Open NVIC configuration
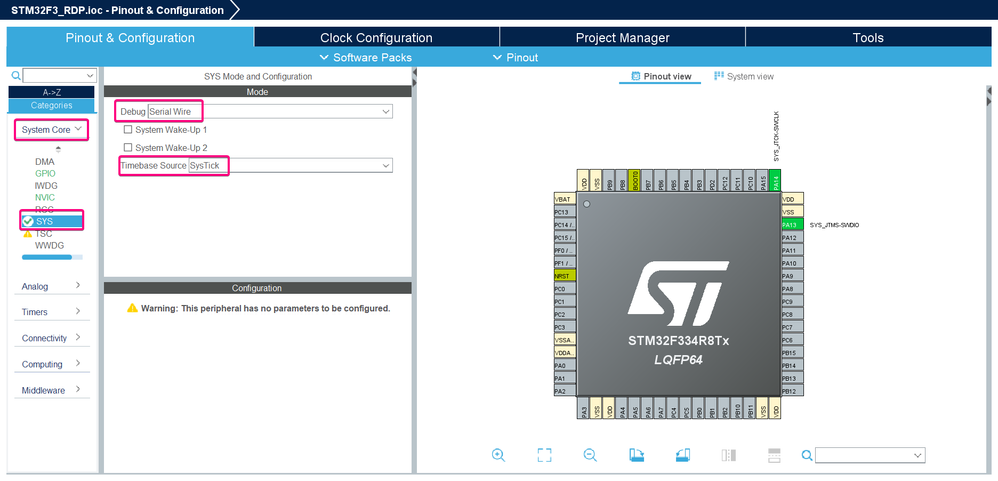998x481 pixels. (x=45, y=197)
